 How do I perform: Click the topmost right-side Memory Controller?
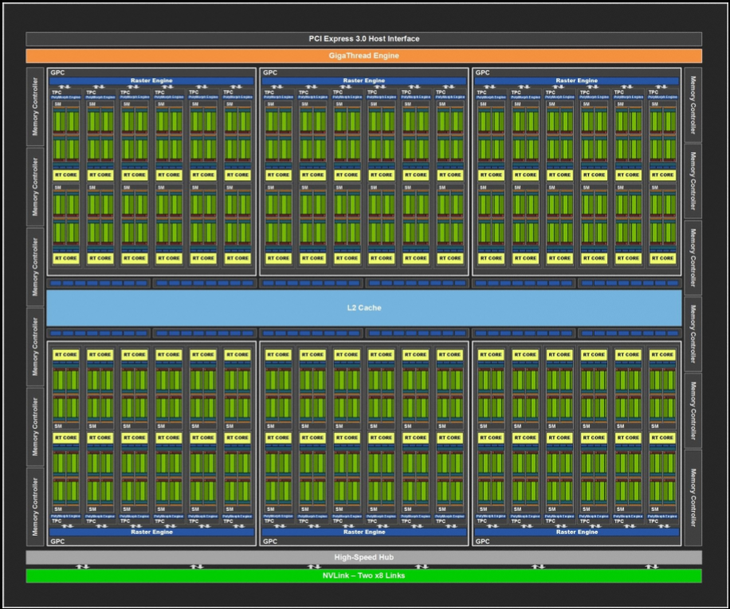point(692,106)
